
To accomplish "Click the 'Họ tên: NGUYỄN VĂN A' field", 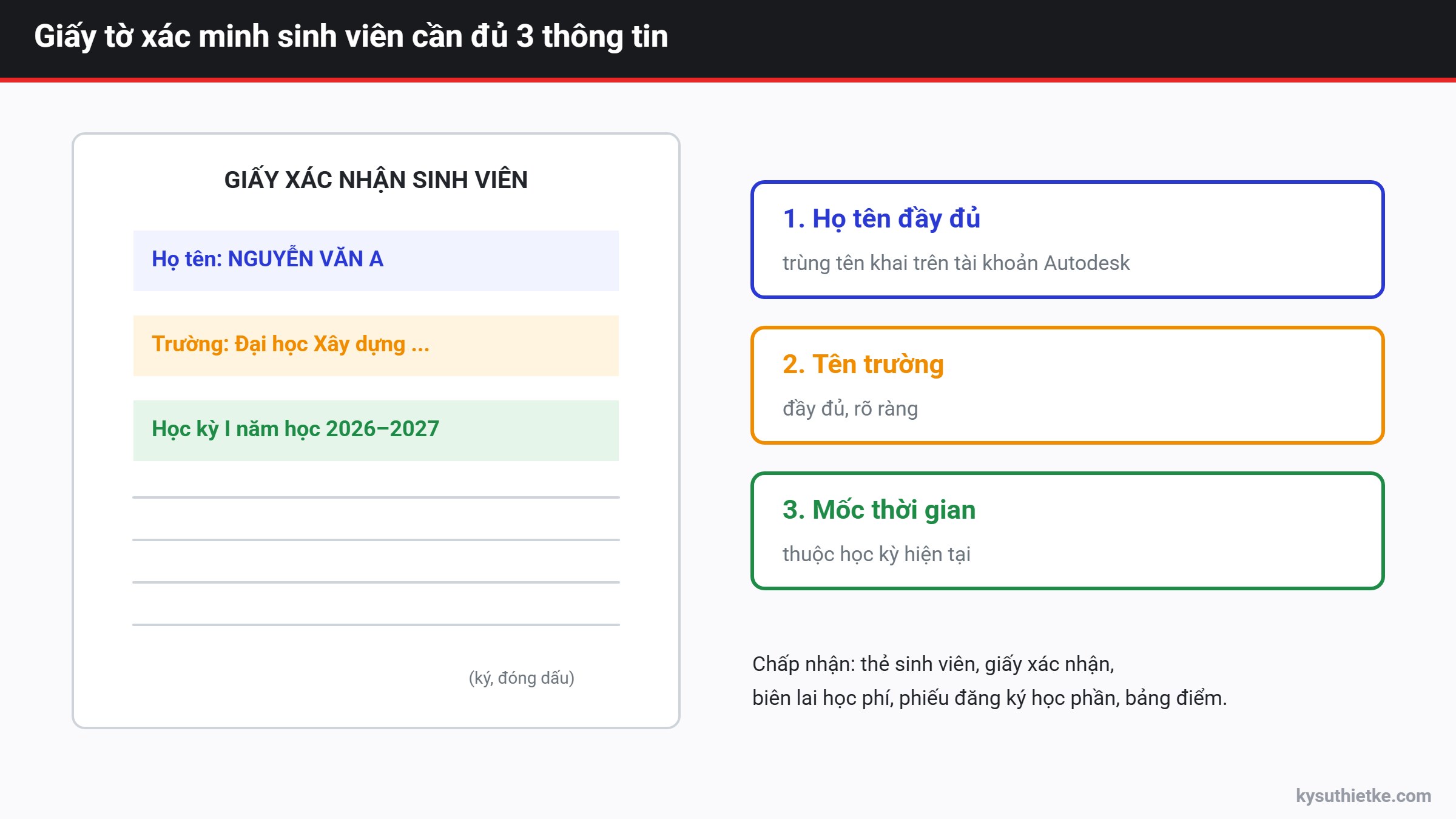I will tap(376, 261).
